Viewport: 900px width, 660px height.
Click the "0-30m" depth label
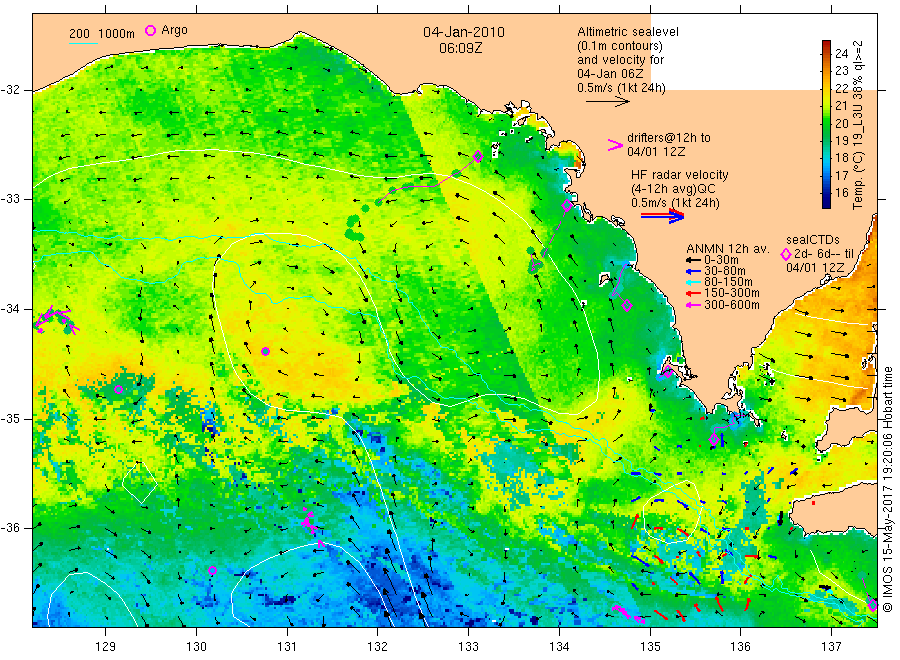721,260
